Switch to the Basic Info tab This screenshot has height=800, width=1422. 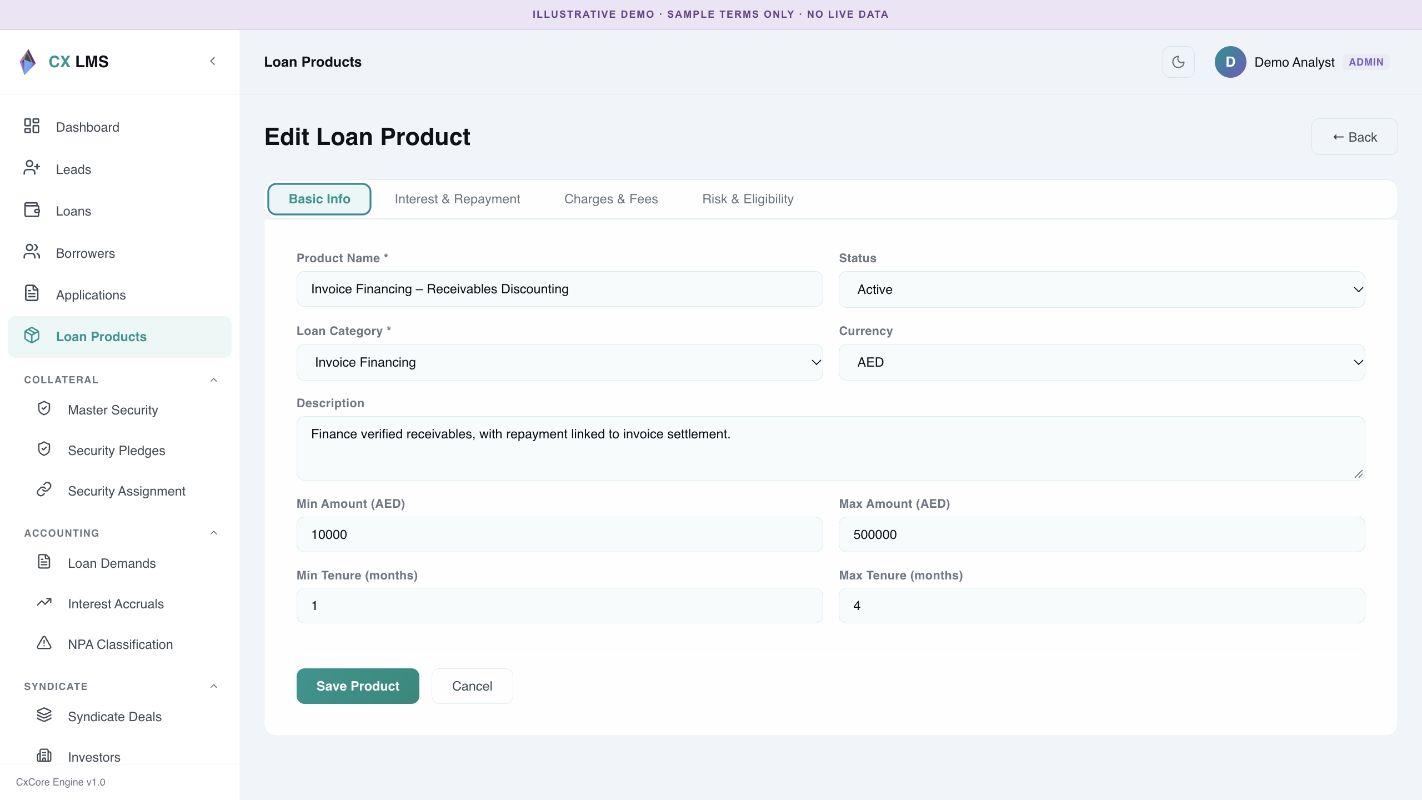point(319,199)
